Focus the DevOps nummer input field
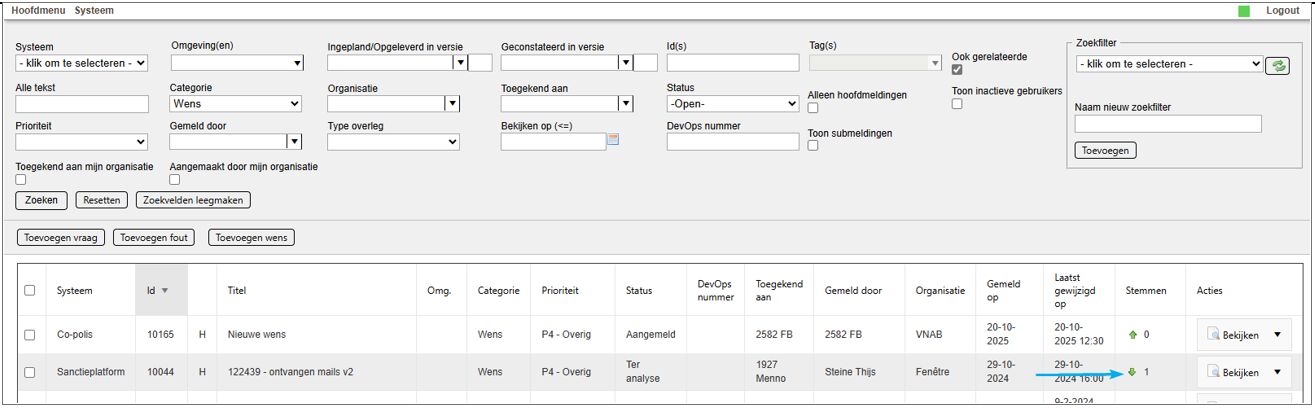Screen dimensions: 1315x408 (x=733, y=142)
